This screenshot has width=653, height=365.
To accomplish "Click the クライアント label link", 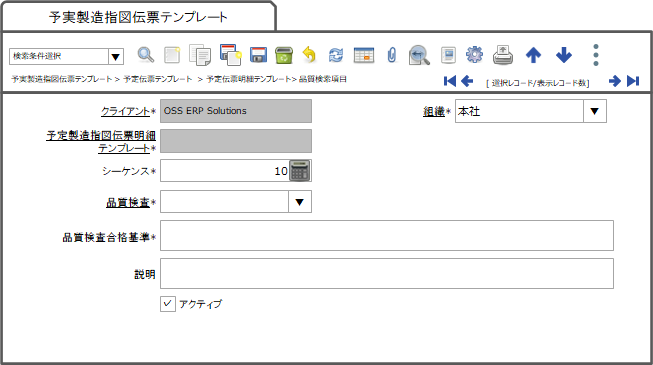I will pyautogui.click(x=125, y=111).
